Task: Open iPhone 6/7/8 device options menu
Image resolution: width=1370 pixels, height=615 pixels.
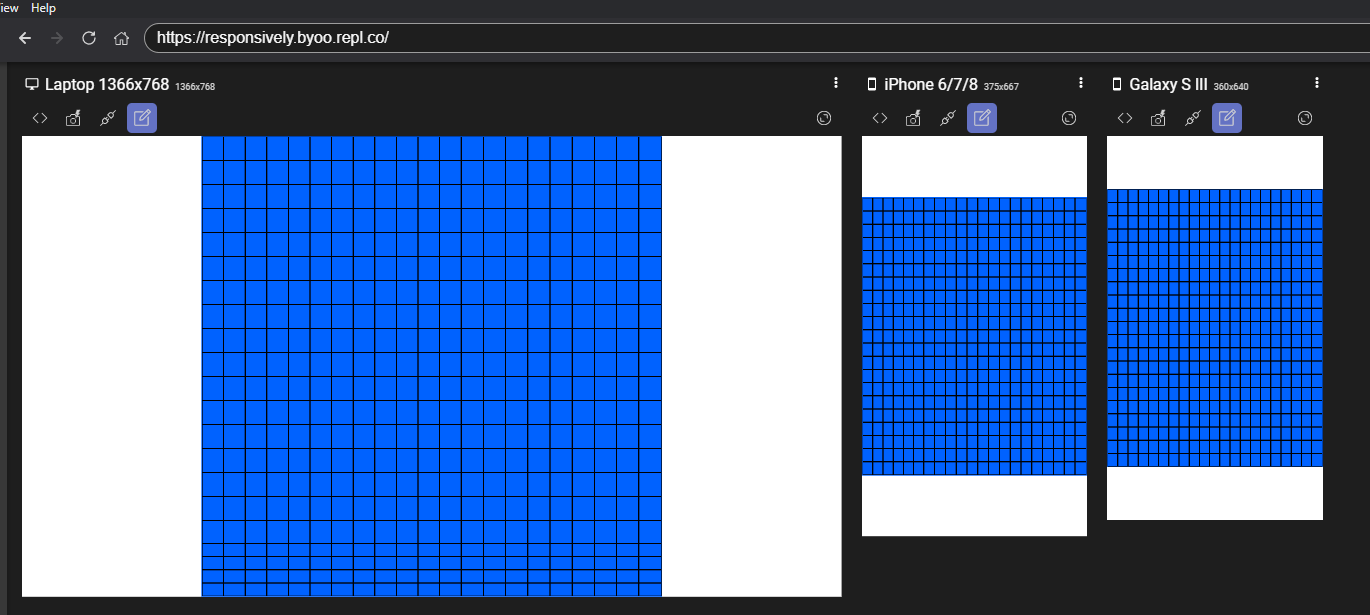Action: [x=1080, y=83]
